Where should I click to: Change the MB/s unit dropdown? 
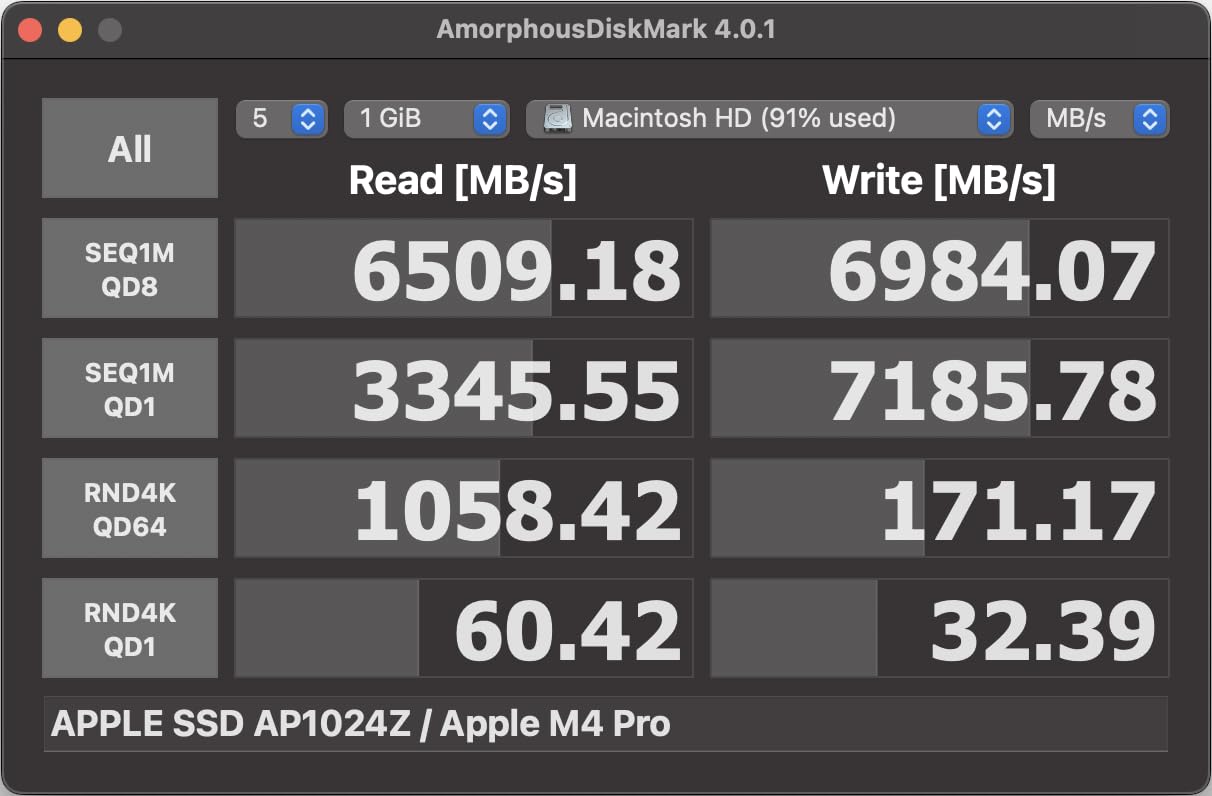coord(1099,119)
